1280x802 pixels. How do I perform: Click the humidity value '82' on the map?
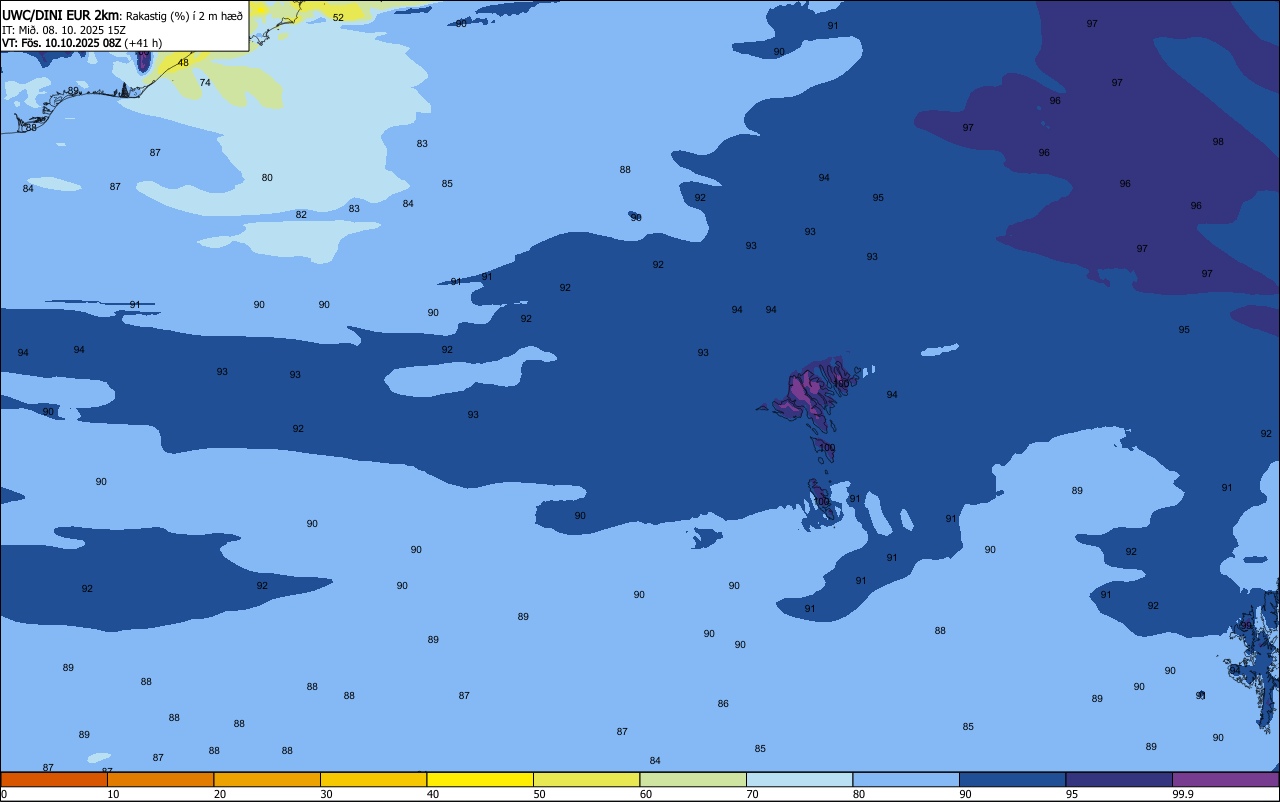(301, 215)
